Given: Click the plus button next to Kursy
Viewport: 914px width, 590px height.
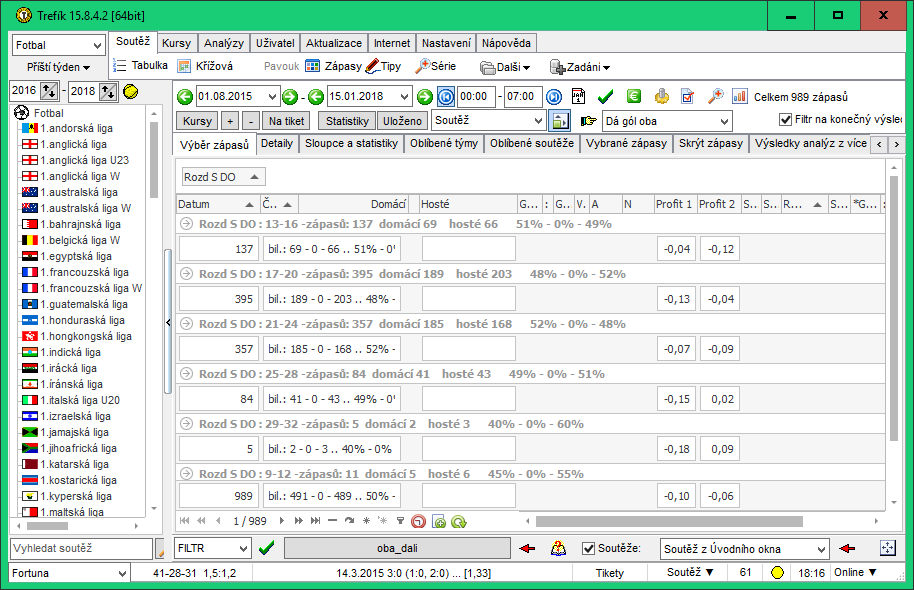Looking at the screenshot, I should [230, 121].
